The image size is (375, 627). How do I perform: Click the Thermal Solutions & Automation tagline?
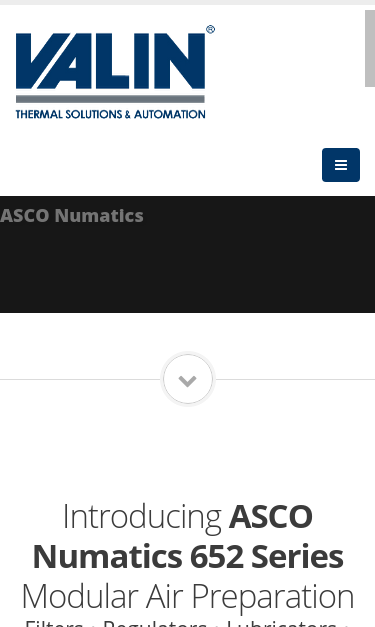110,114
